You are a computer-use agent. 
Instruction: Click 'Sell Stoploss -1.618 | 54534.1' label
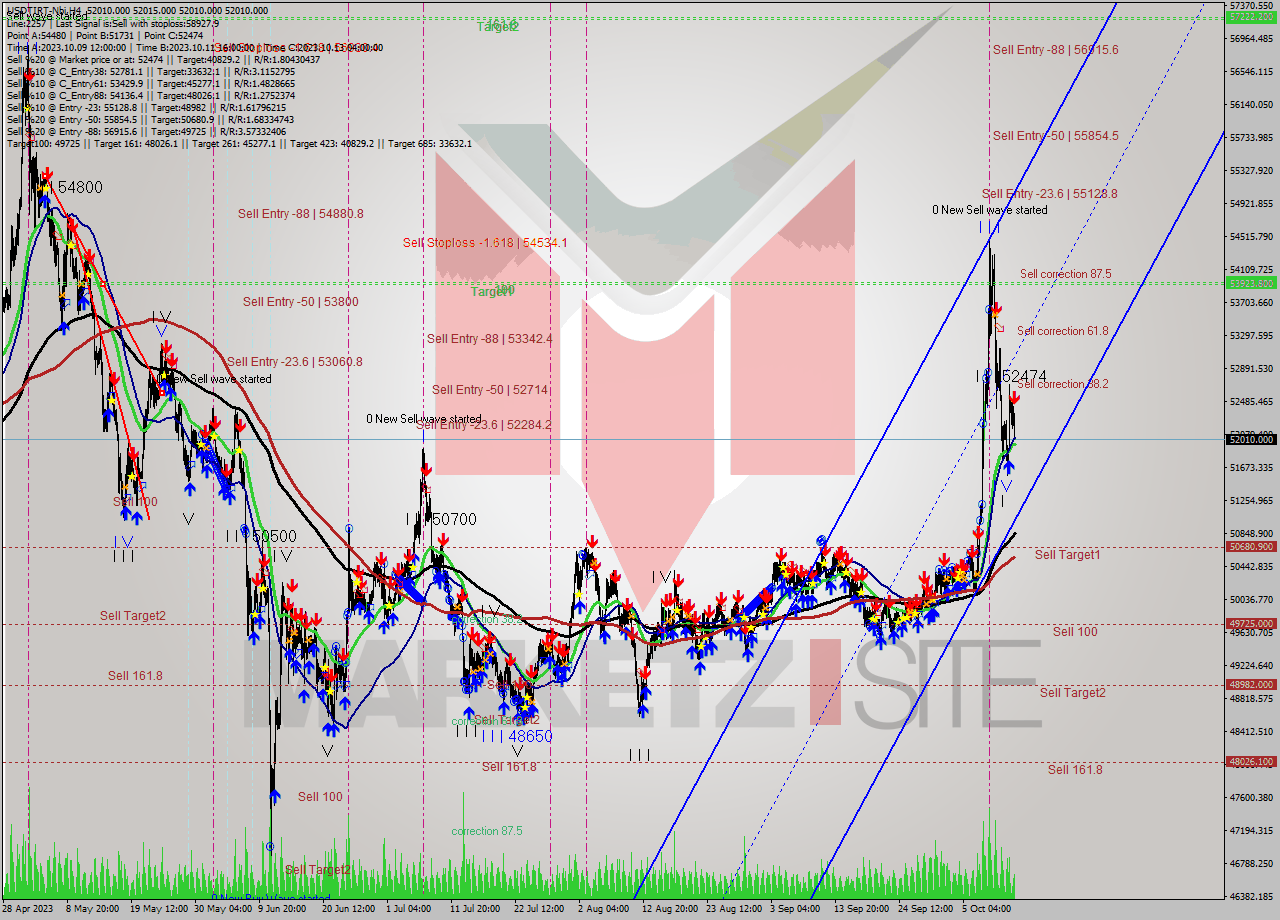[x=485, y=242]
